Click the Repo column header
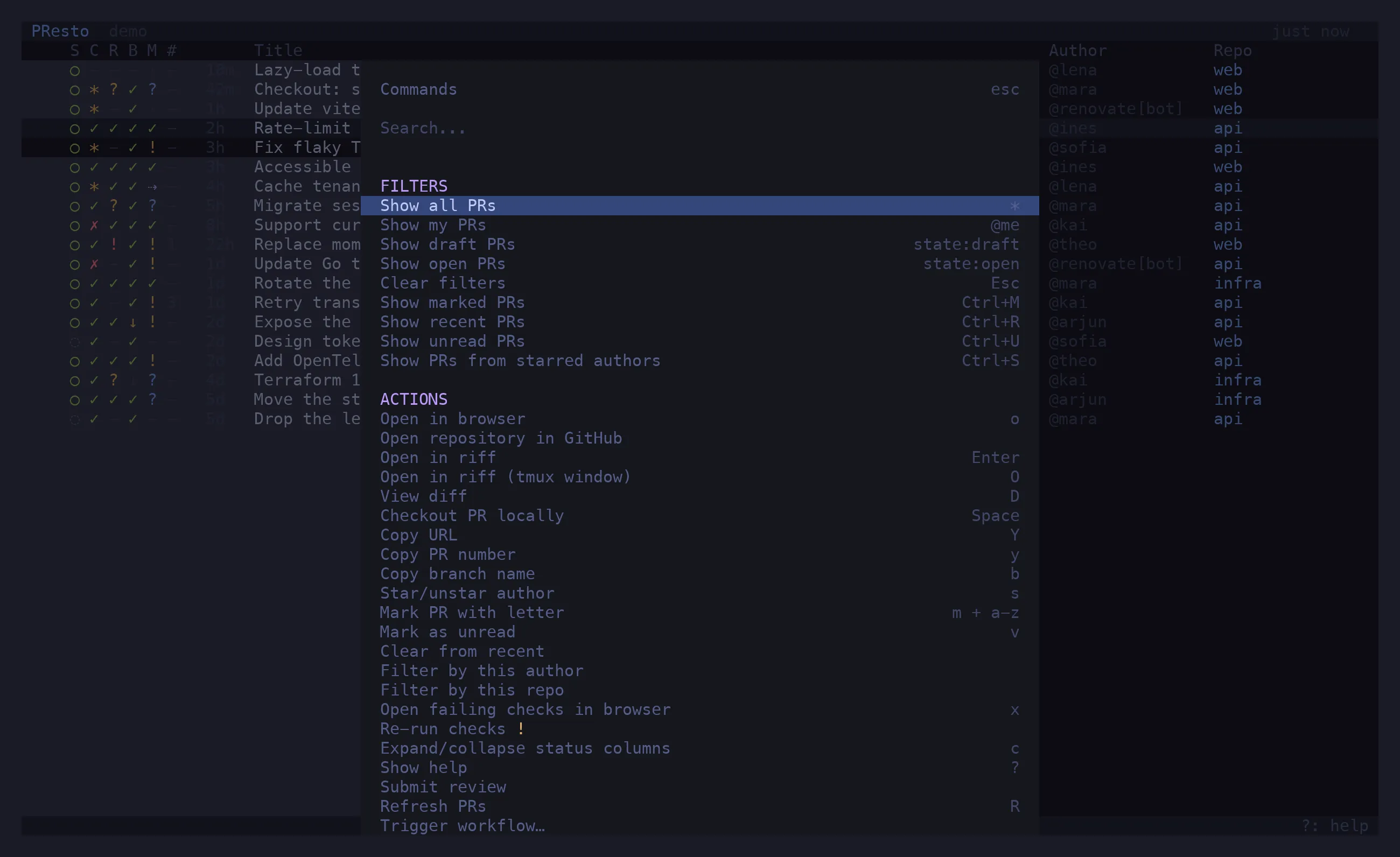1400x857 pixels. pos(1233,51)
